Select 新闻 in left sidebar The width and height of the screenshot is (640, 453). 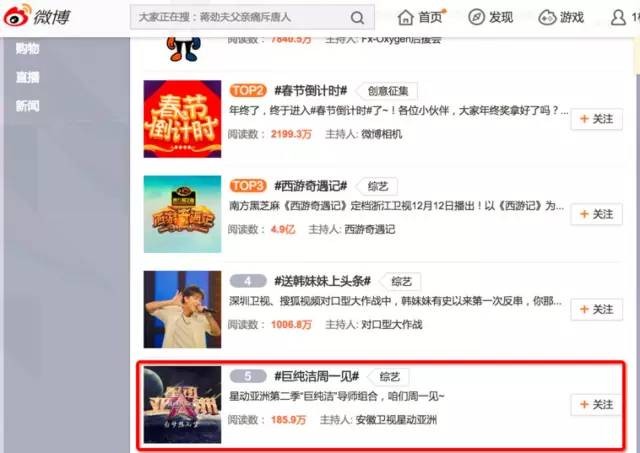pyautogui.click(x=27, y=105)
